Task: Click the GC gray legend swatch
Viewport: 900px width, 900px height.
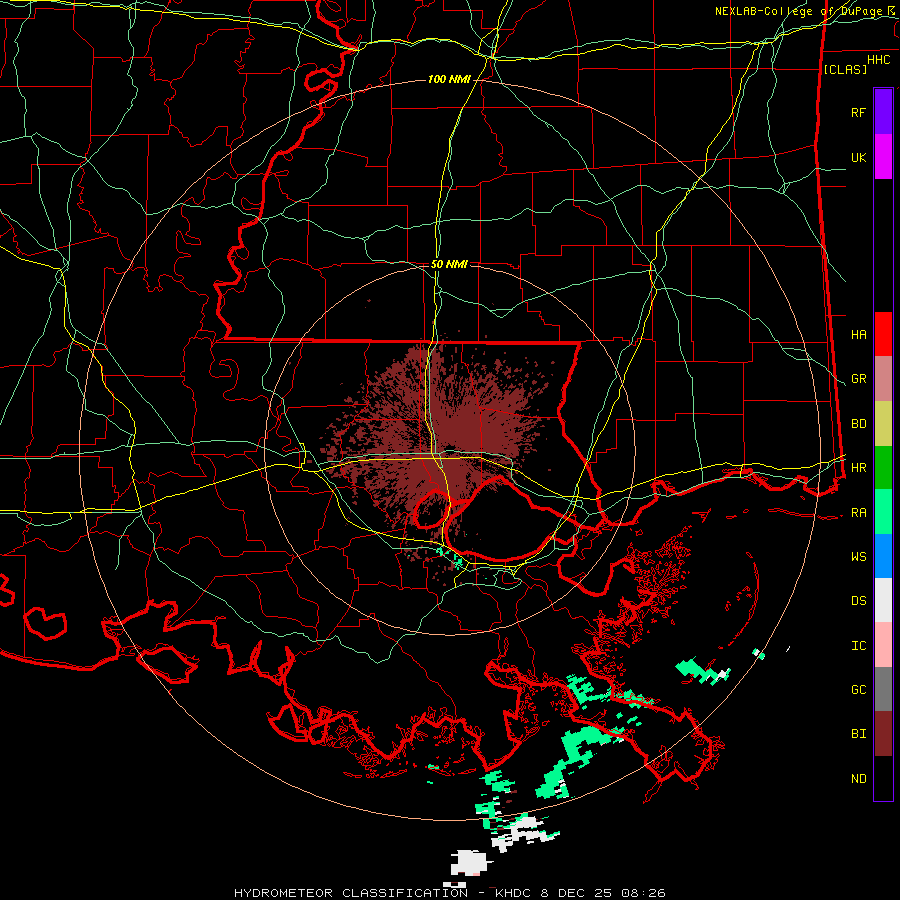Action: coord(883,689)
